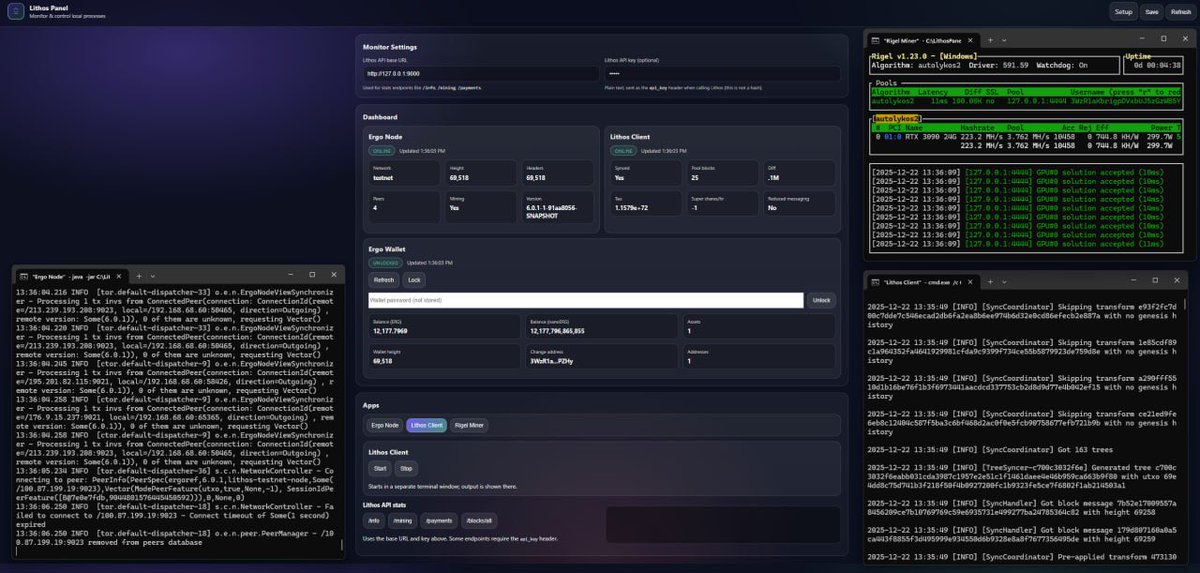This screenshot has width=1200, height=573.
Task: Open the Lithos Client terminal tab dropdown
Action: tap(1004, 282)
